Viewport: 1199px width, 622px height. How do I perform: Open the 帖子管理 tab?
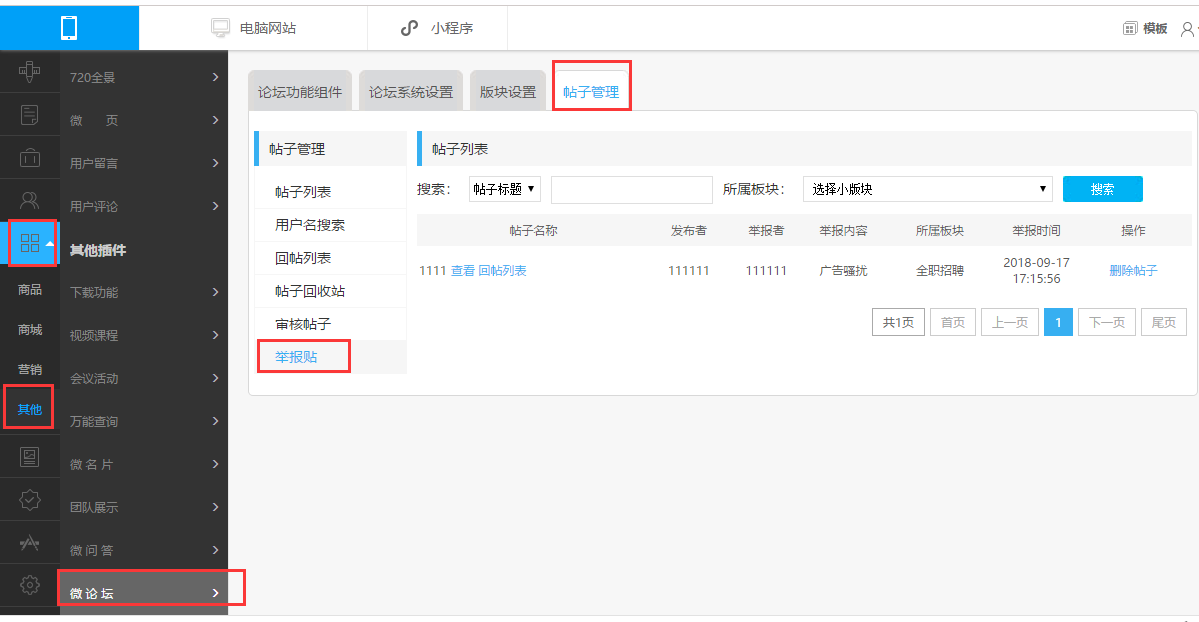(591, 91)
